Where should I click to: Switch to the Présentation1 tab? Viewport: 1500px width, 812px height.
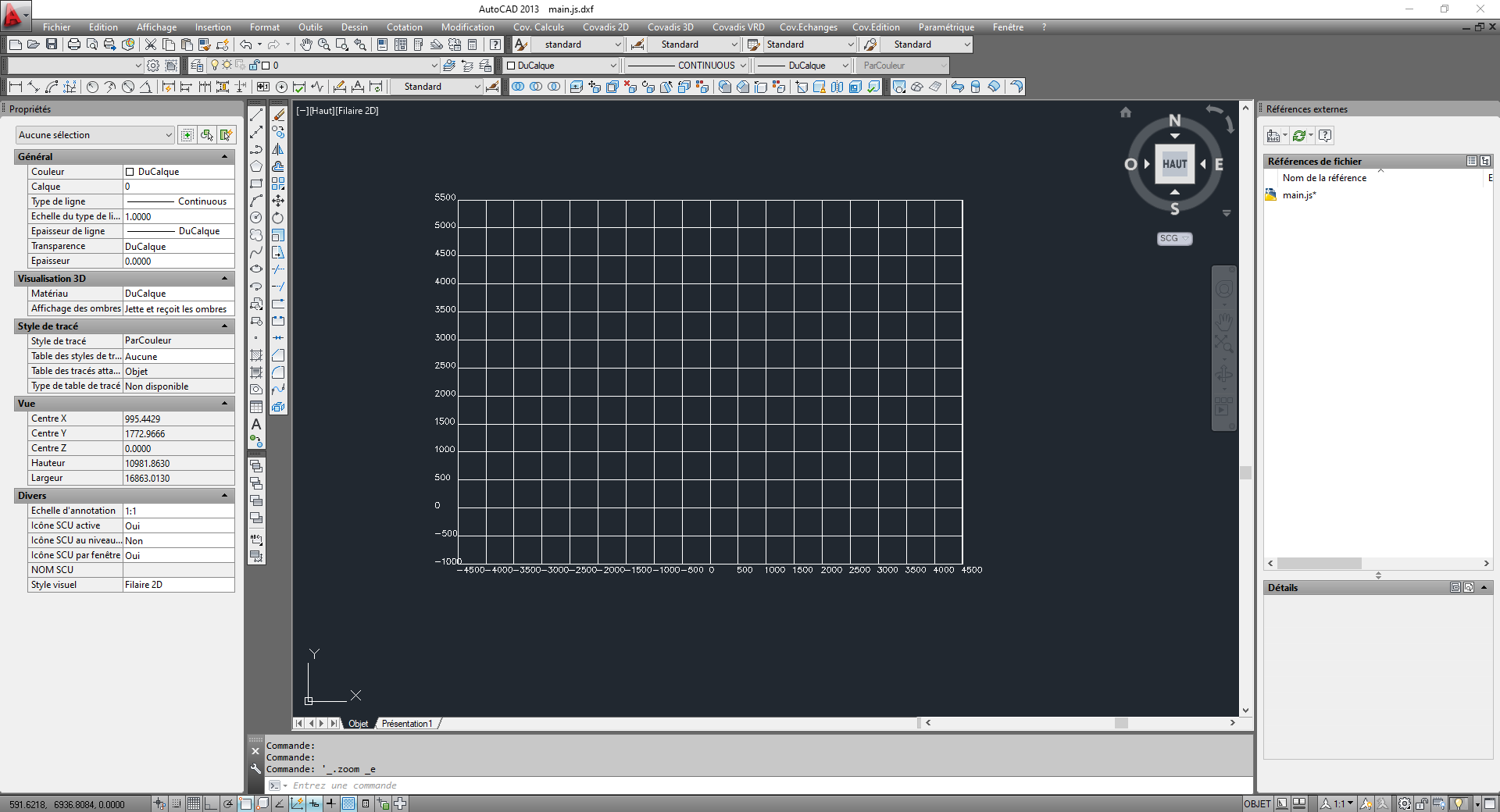click(x=406, y=724)
